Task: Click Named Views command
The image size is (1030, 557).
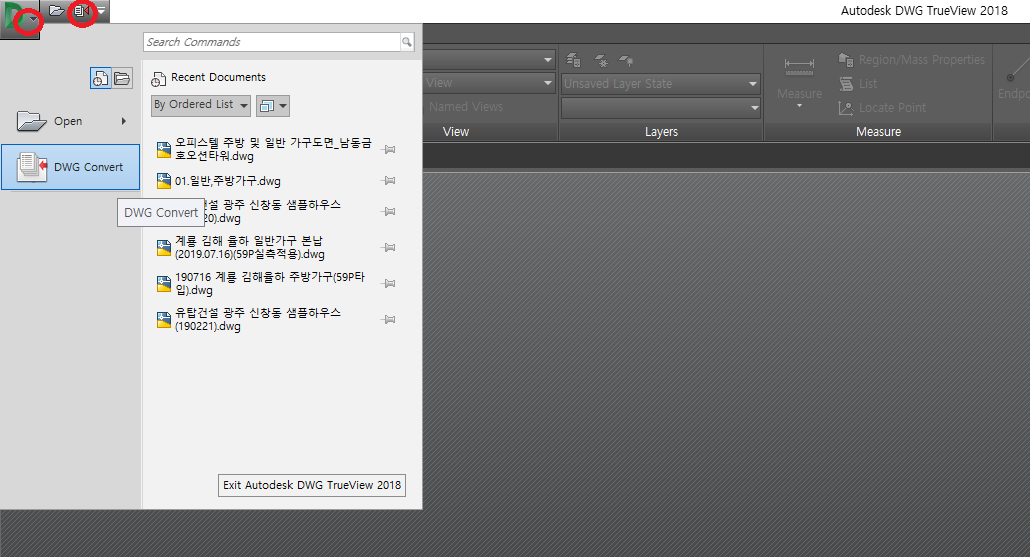Action: pyautogui.click(x=466, y=106)
